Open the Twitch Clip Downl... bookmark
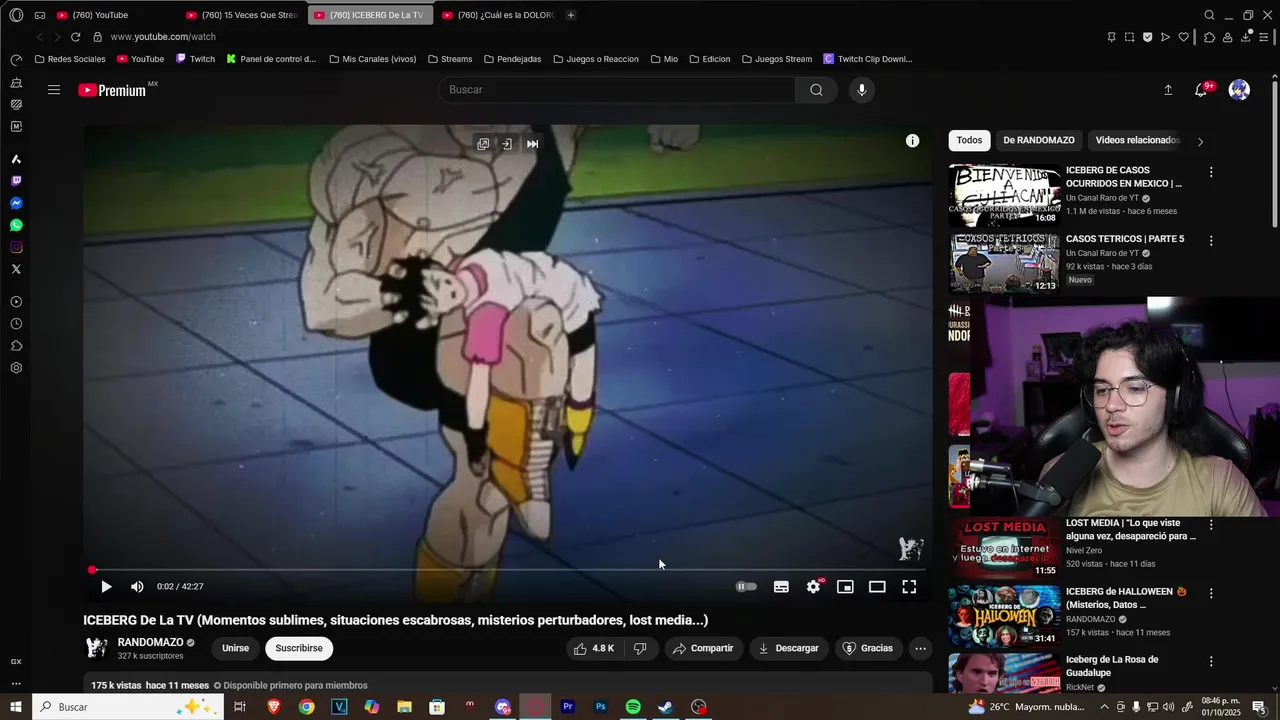Screen dimensions: 1280x720 [x=867, y=59]
